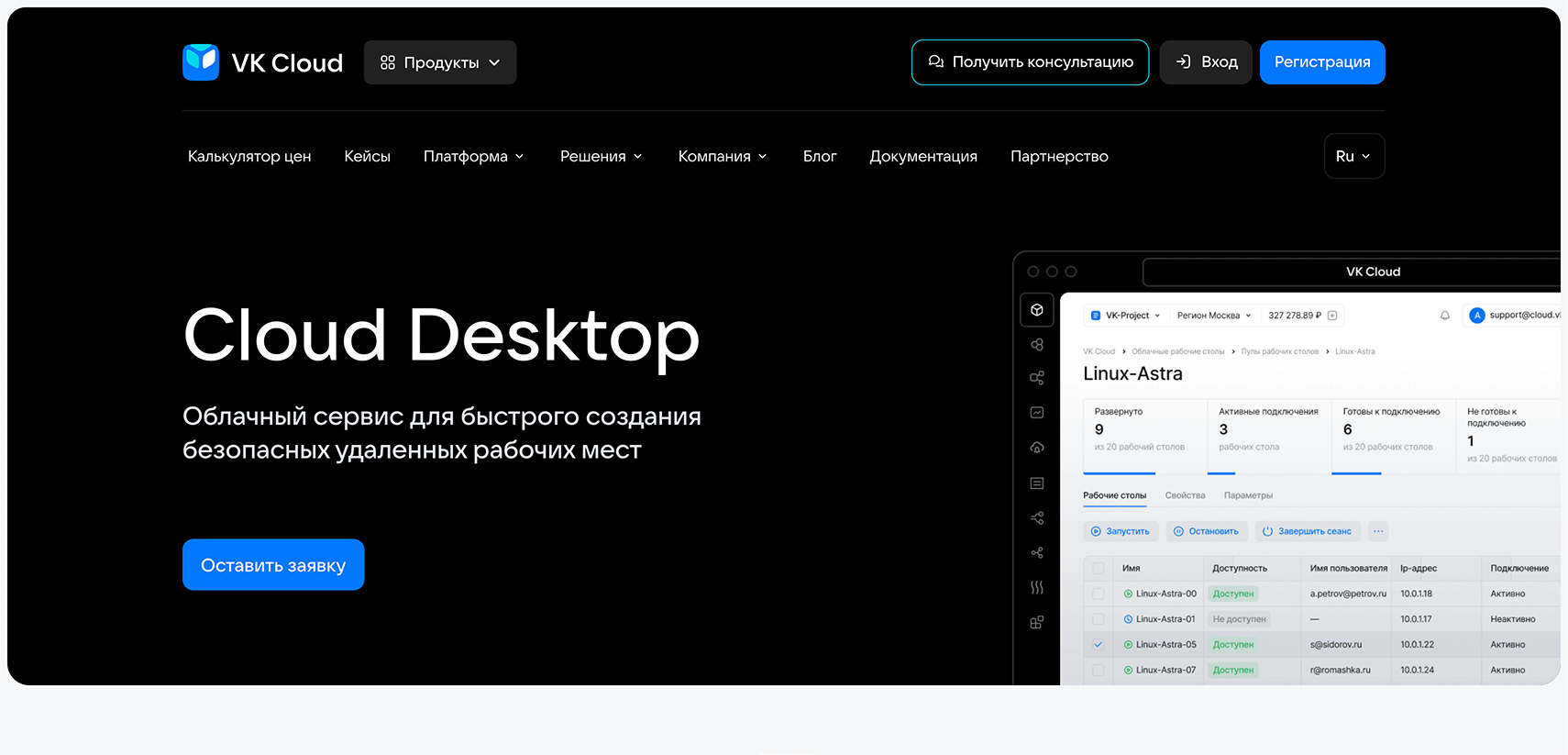
Task: Check the Linux-Astra-01 row checkbox
Action: [1099, 619]
